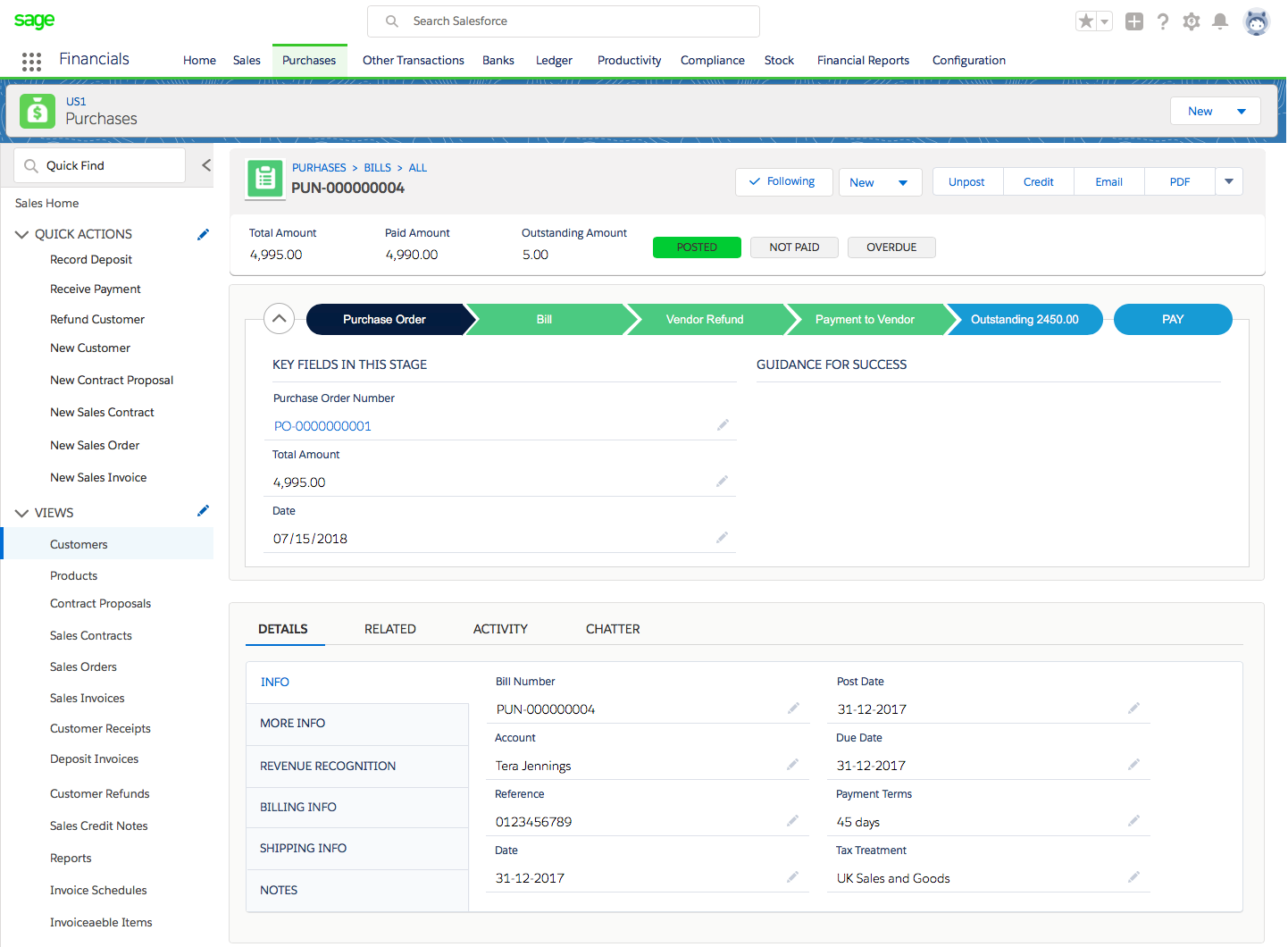Click the search magnifier in Quick Find
The width and height of the screenshot is (1288, 947).
(x=31, y=166)
